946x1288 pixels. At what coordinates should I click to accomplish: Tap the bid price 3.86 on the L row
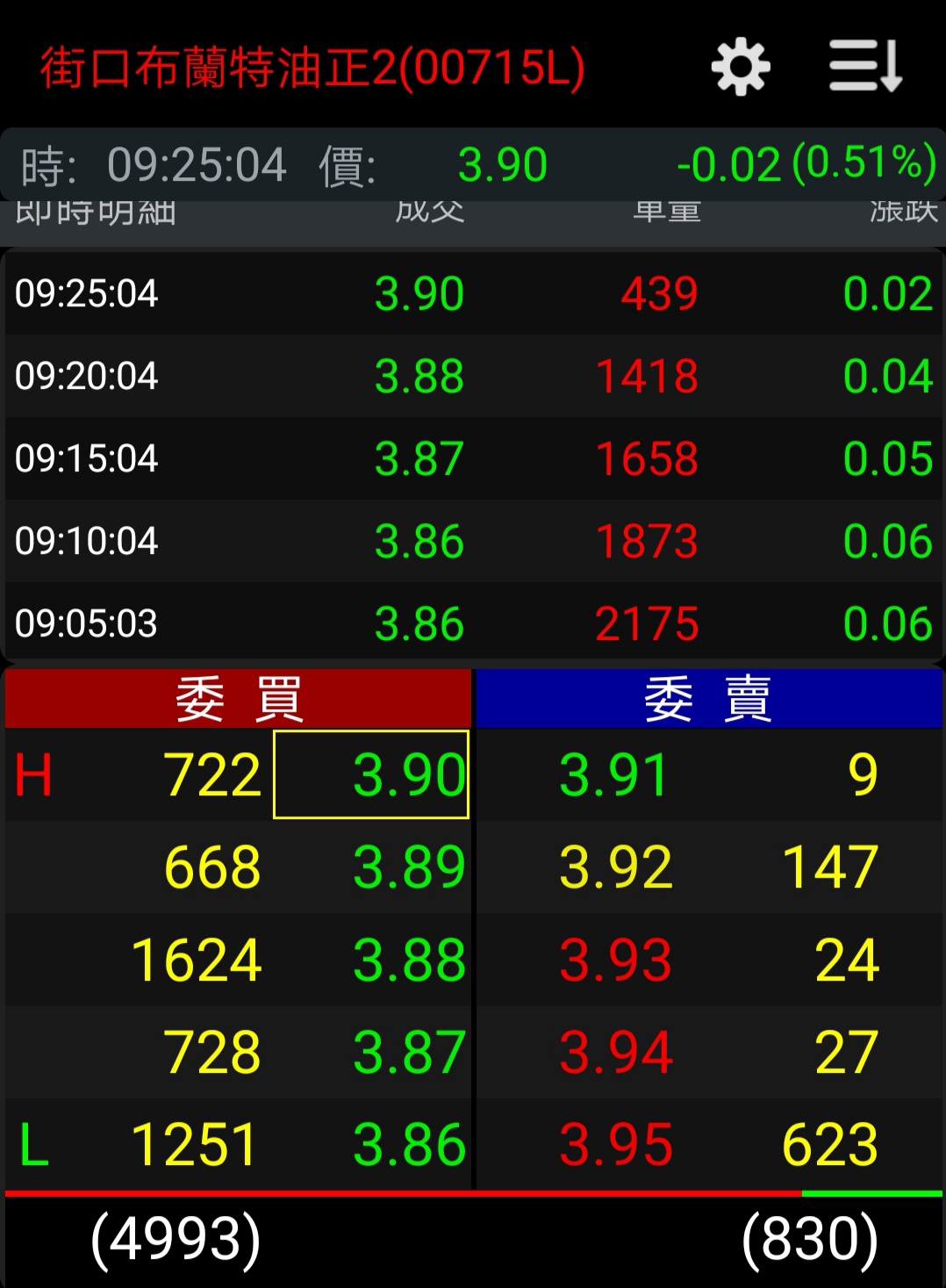point(408,1145)
